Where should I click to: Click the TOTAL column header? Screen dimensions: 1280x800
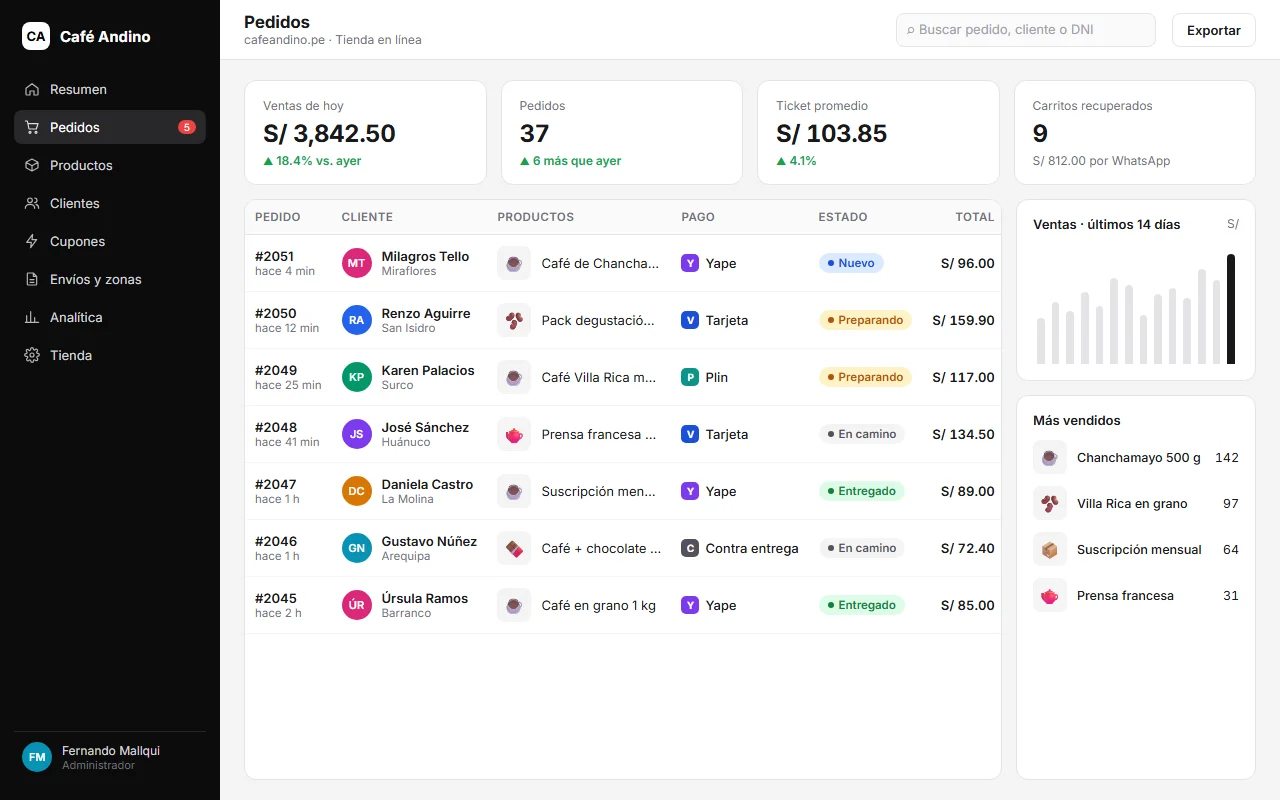point(975,217)
